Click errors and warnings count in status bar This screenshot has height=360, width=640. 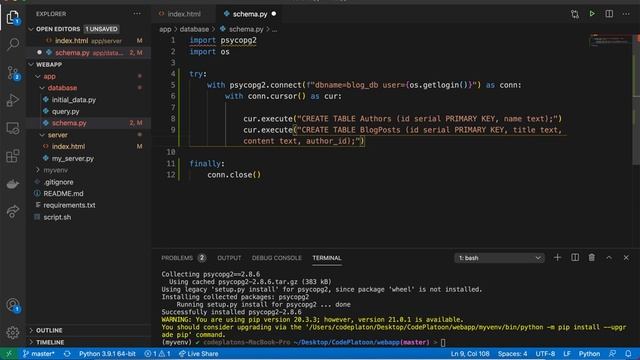coord(157,354)
